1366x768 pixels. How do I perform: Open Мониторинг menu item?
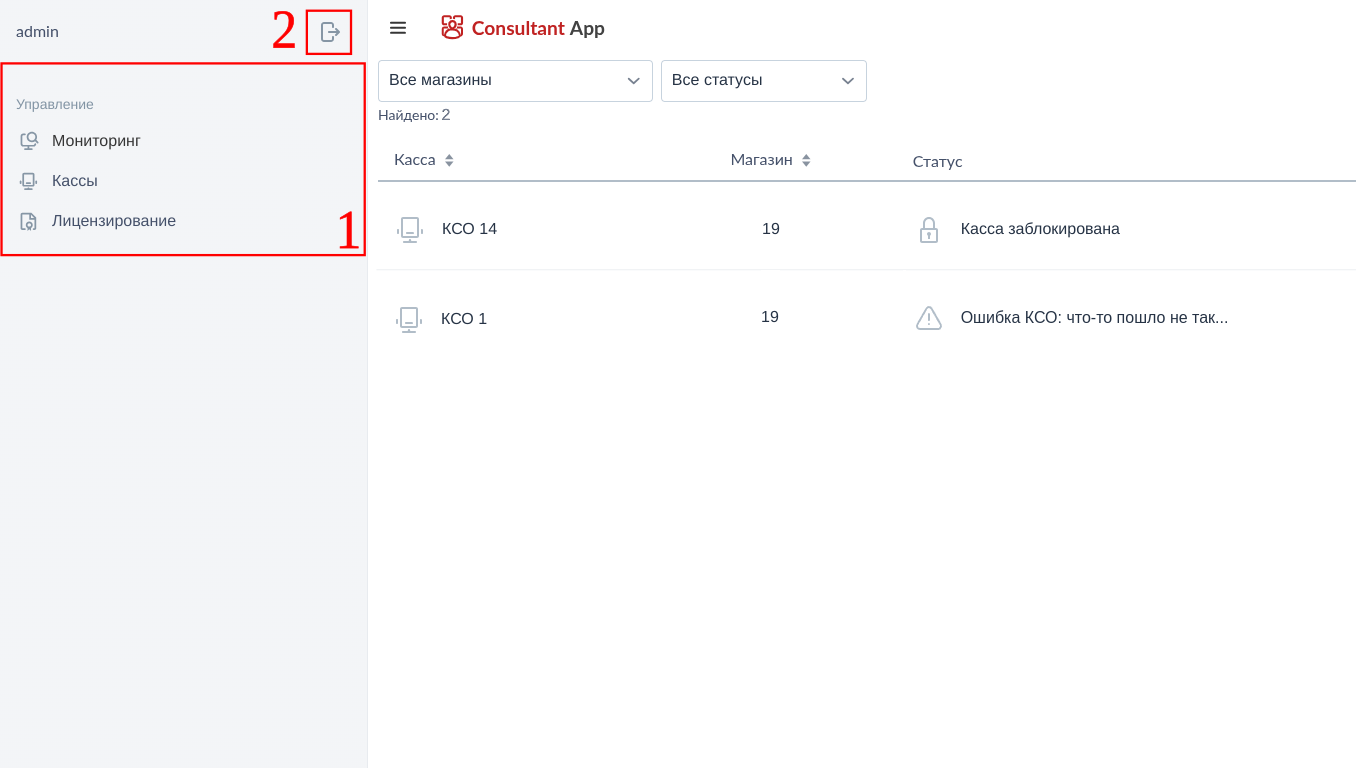point(96,141)
